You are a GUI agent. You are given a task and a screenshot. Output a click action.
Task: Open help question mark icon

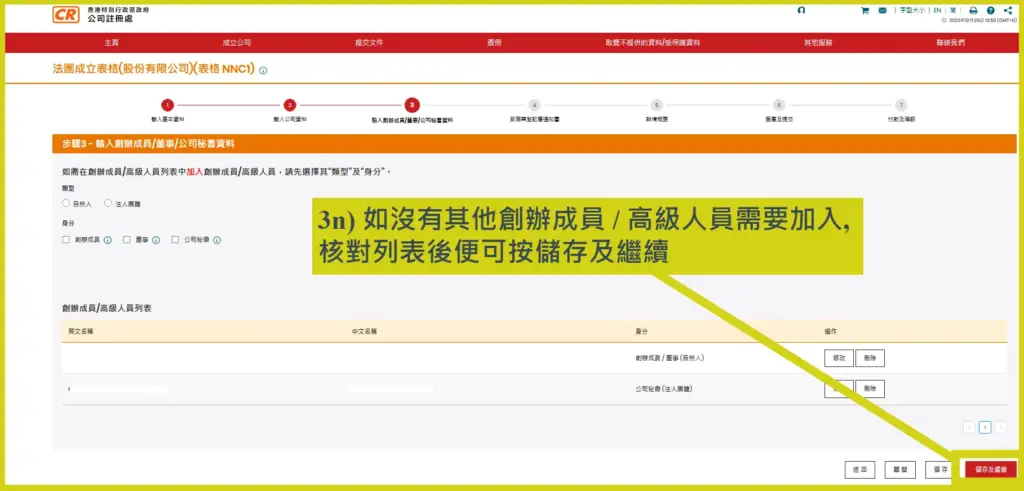tap(990, 10)
